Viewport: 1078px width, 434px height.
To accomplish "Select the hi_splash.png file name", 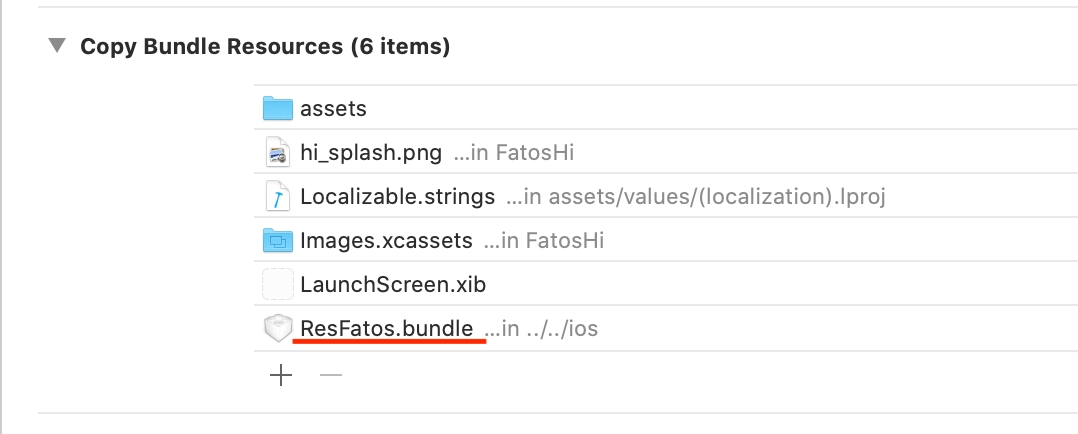I will (371, 153).
